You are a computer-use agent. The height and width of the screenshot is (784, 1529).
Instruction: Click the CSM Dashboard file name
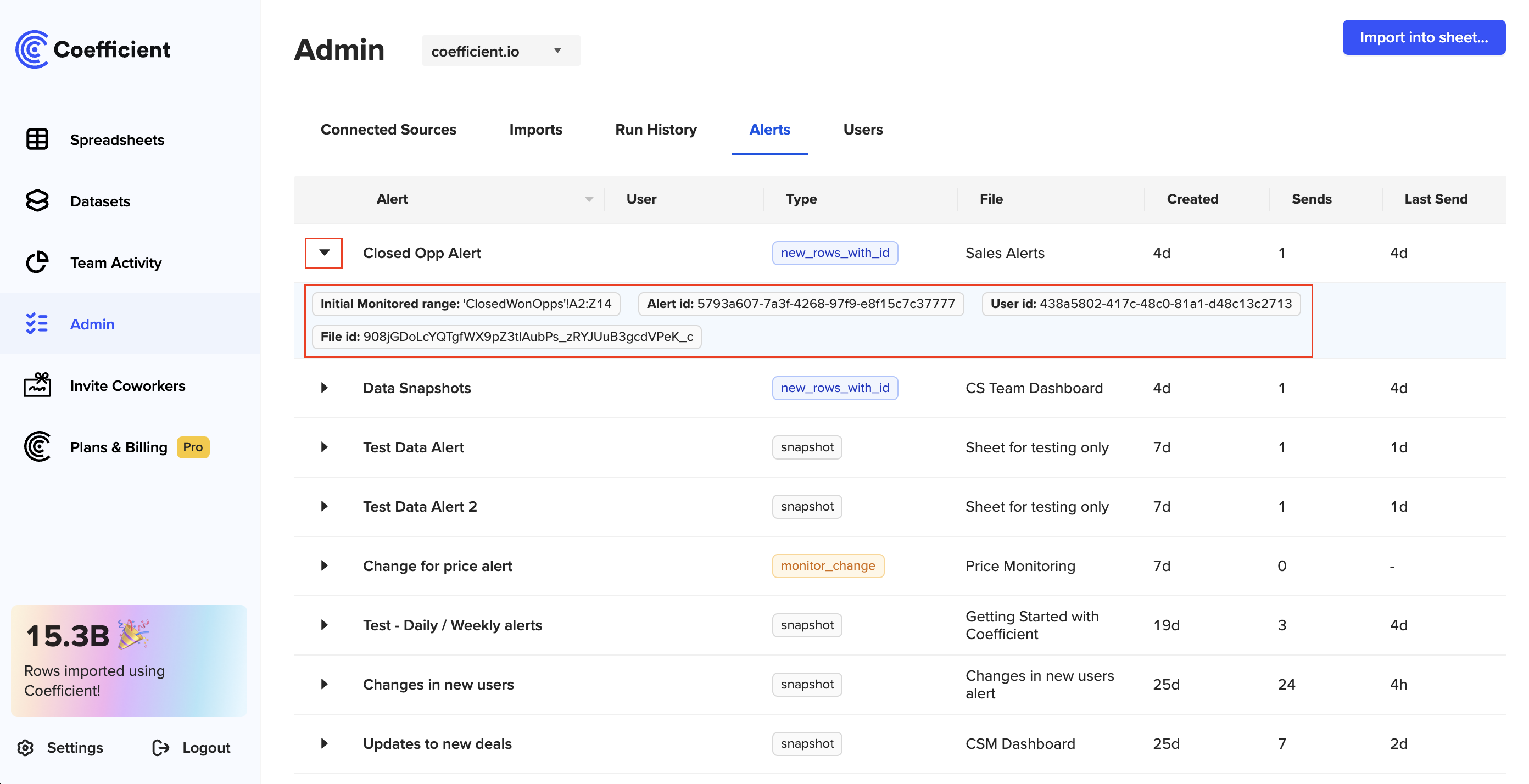coord(1020,744)
